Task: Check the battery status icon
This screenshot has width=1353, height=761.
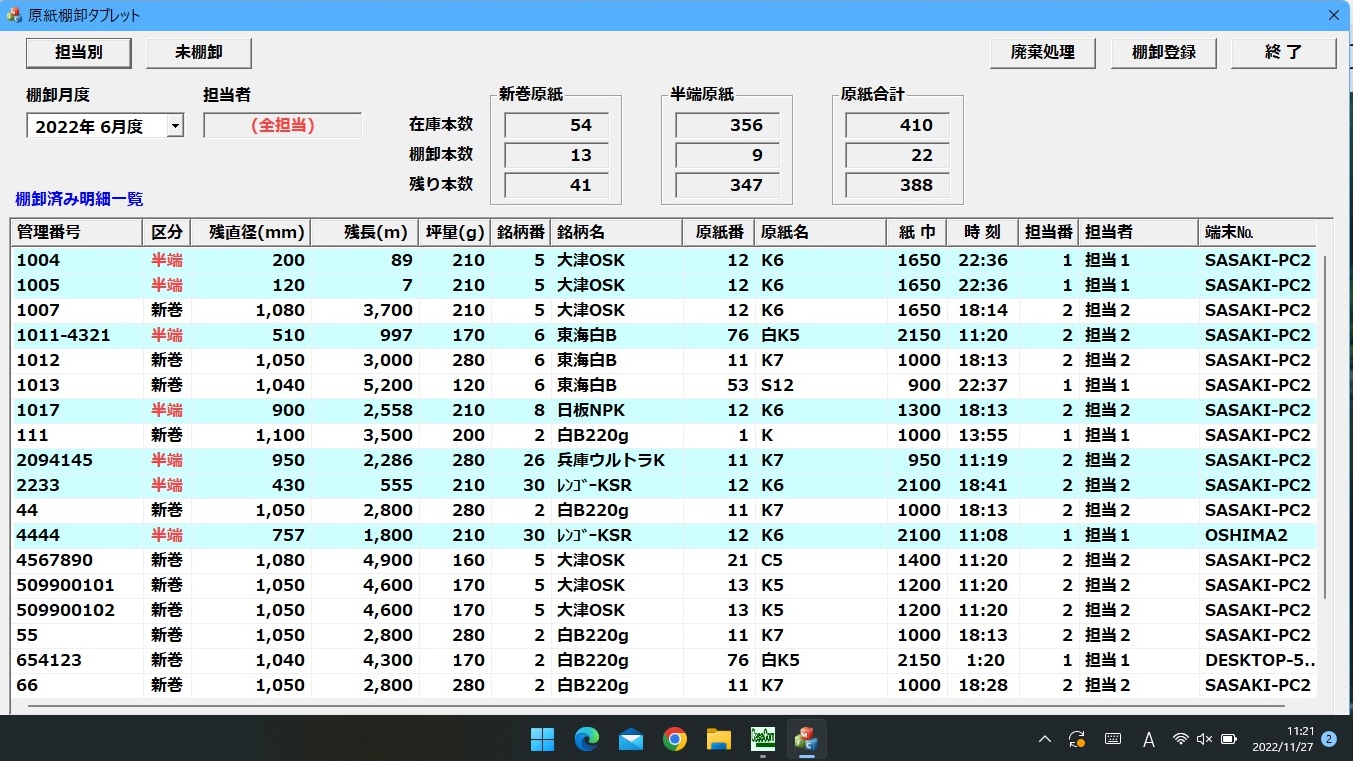Action: tap(1230, 739)
